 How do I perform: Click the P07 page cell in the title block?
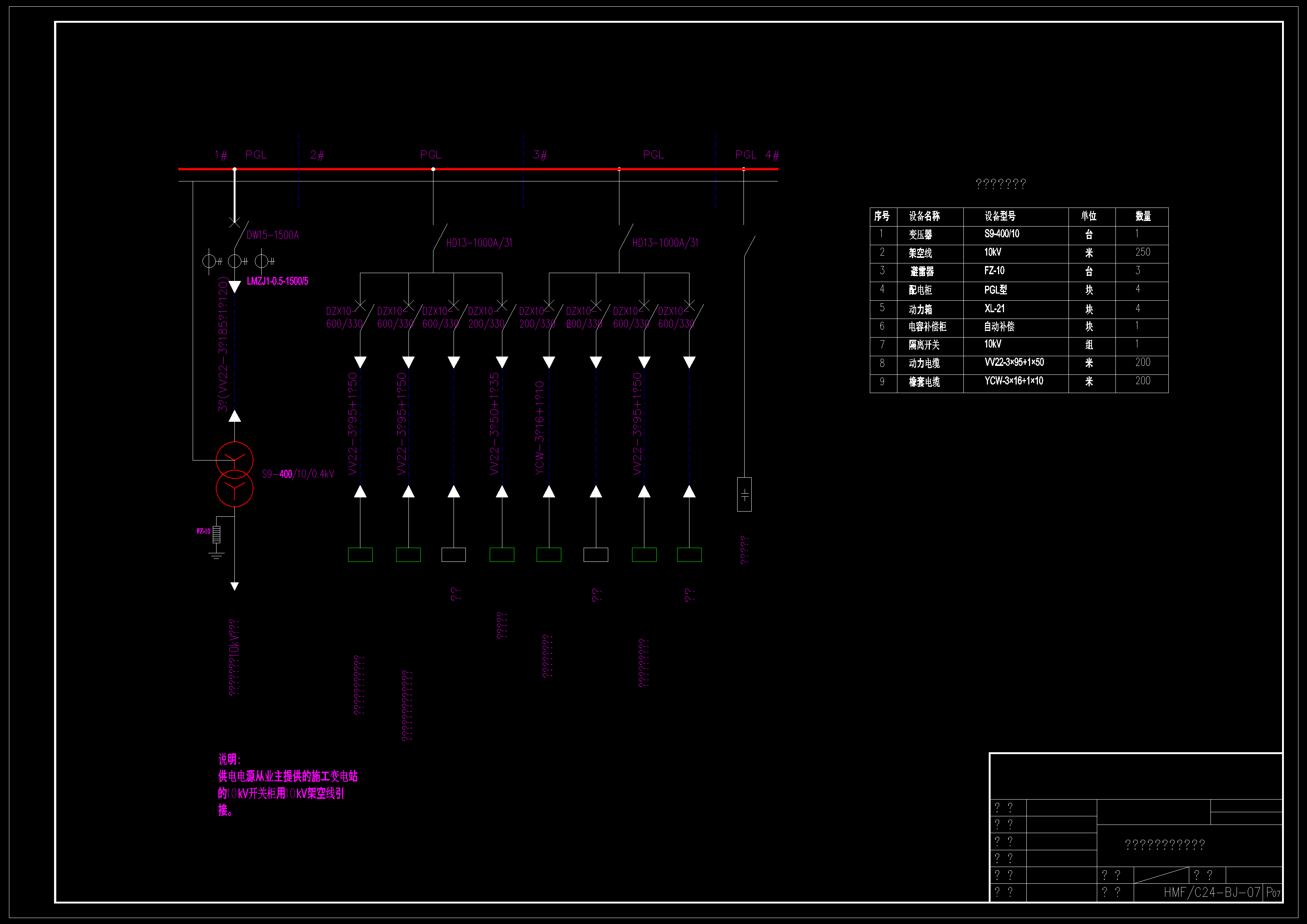pos(1273,893)
